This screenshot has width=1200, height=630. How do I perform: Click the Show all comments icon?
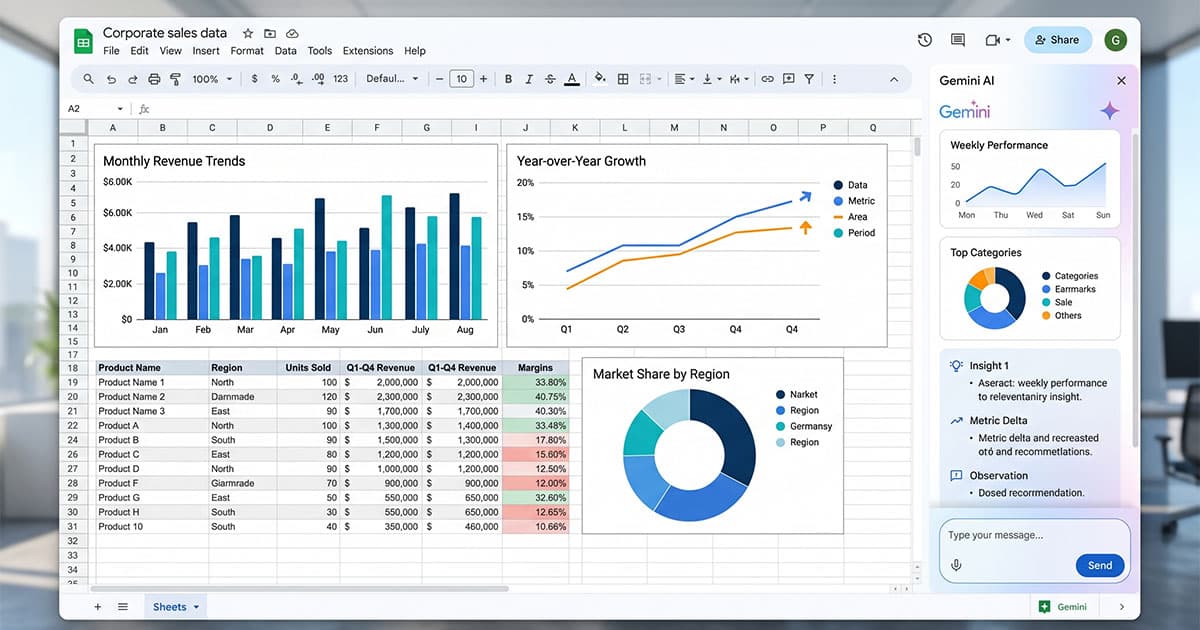coord(957,40)
